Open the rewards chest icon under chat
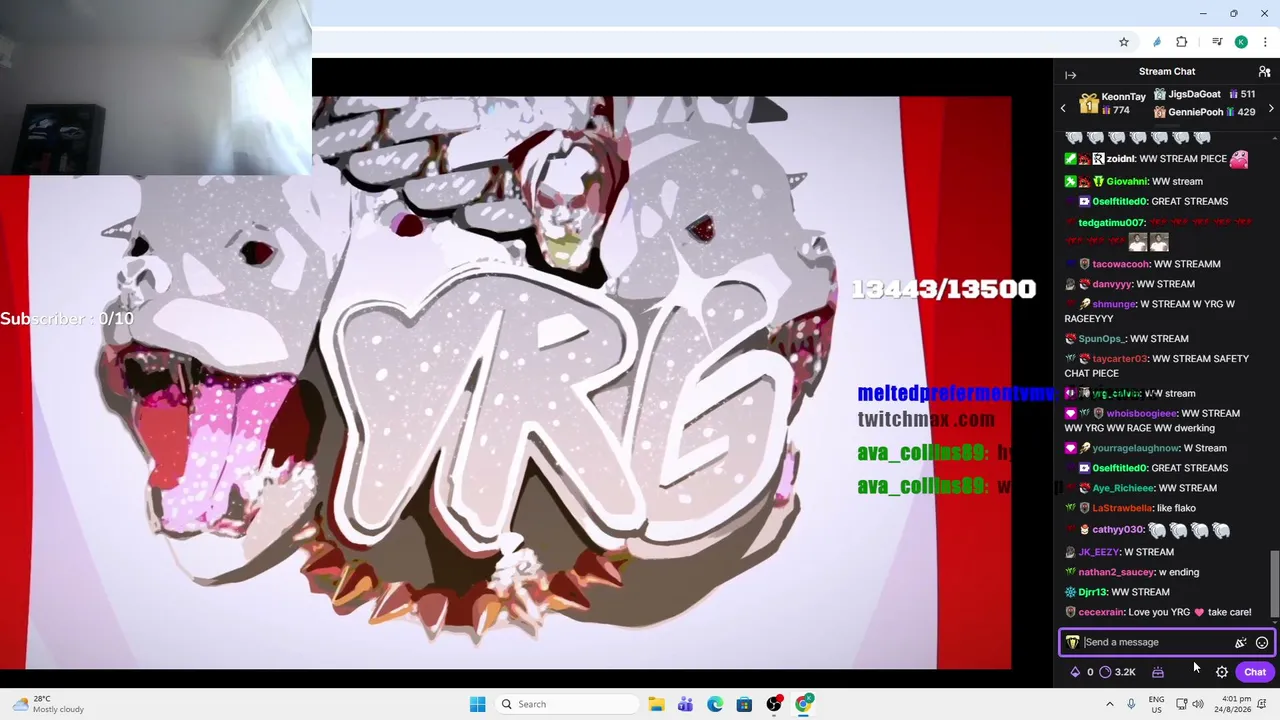Image resolution: width=1280 pixels, height=720 pixels. (1158, 672)
